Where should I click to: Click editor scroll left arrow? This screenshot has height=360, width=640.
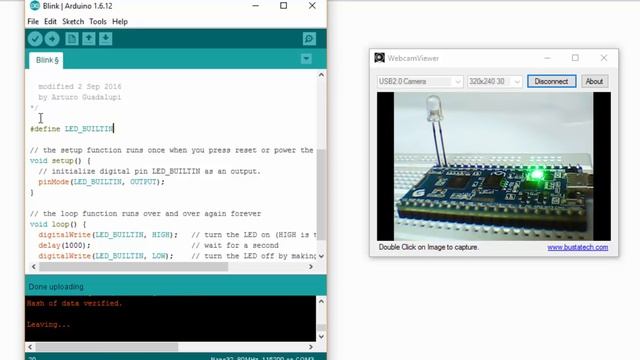tap(33, 267)
